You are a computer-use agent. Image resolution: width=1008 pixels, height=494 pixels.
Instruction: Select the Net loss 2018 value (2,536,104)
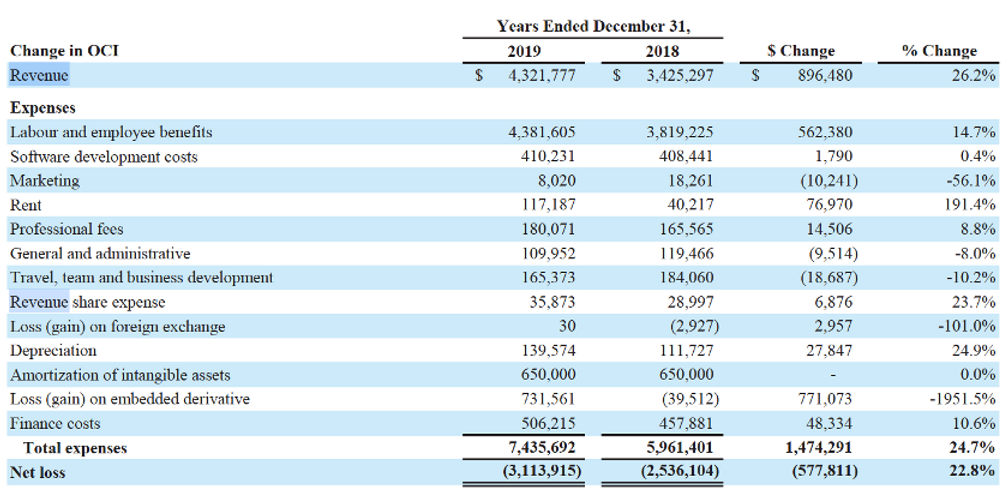click(680, 473)
